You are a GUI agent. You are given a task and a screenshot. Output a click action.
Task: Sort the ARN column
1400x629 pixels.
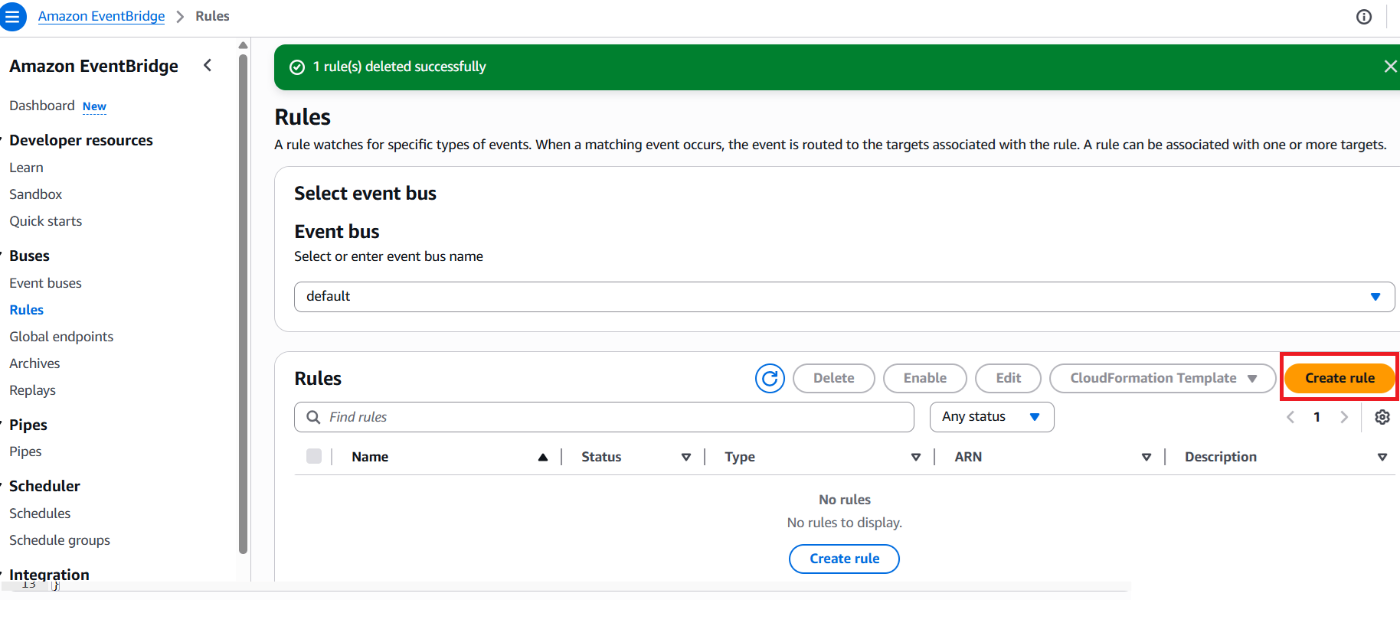tap(1146, 457)
